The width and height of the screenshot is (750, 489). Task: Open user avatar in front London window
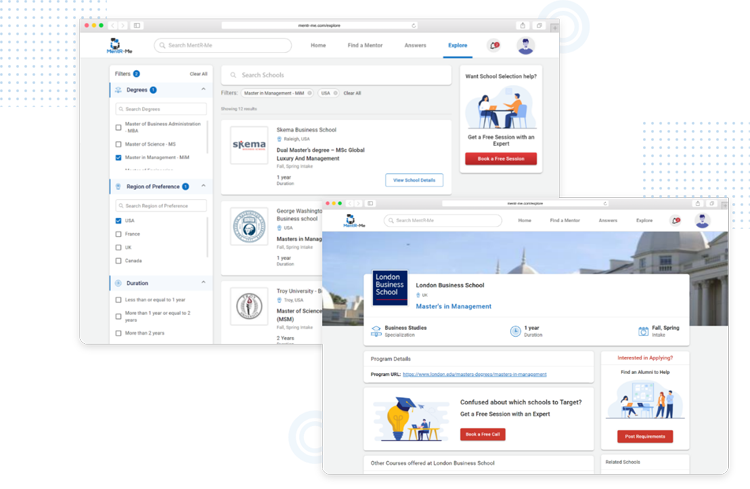tap(702, 221)
